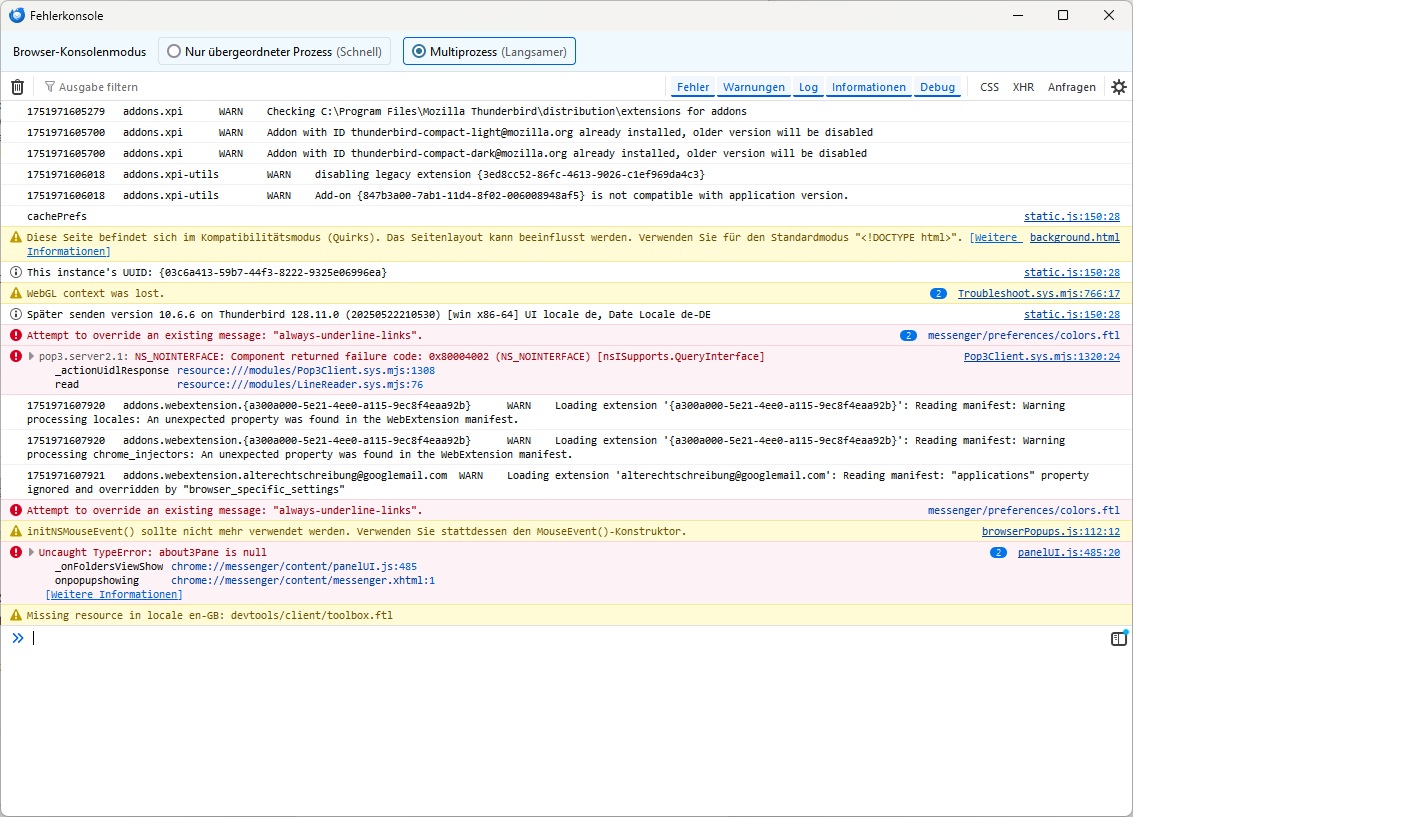Open Weitere Informationen link under TypeError
This screenshot has width=1419, height=817.
(114, 594)
